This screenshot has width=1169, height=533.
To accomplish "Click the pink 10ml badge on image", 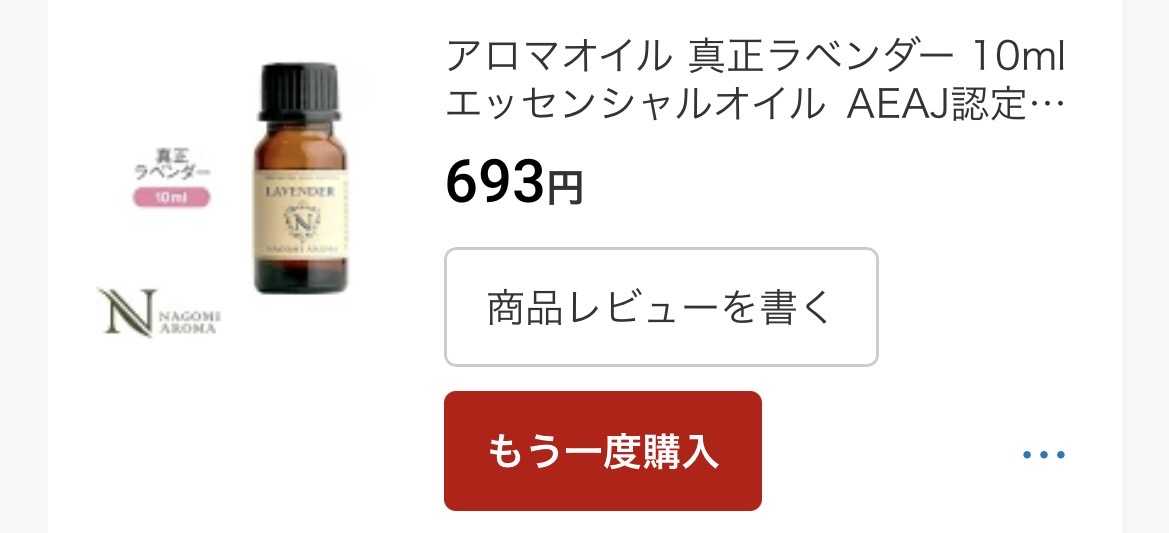I will point(171,198).
